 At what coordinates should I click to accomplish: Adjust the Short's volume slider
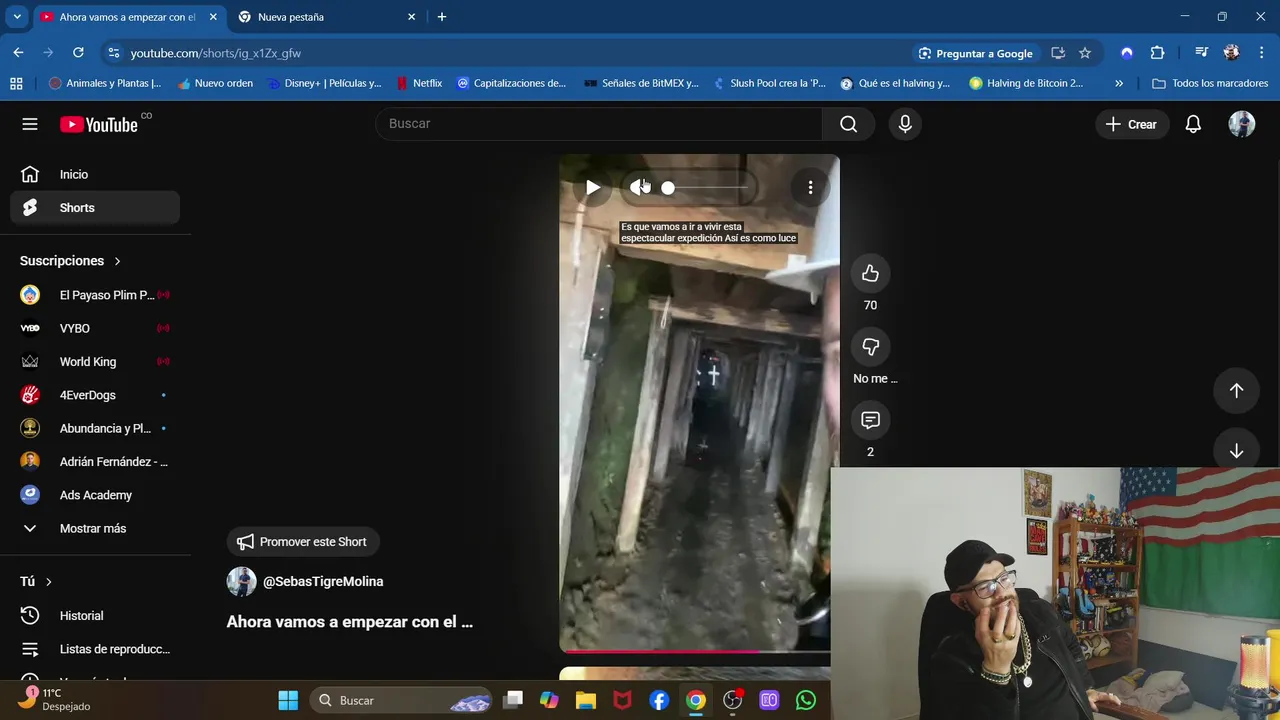pos(705,187)
